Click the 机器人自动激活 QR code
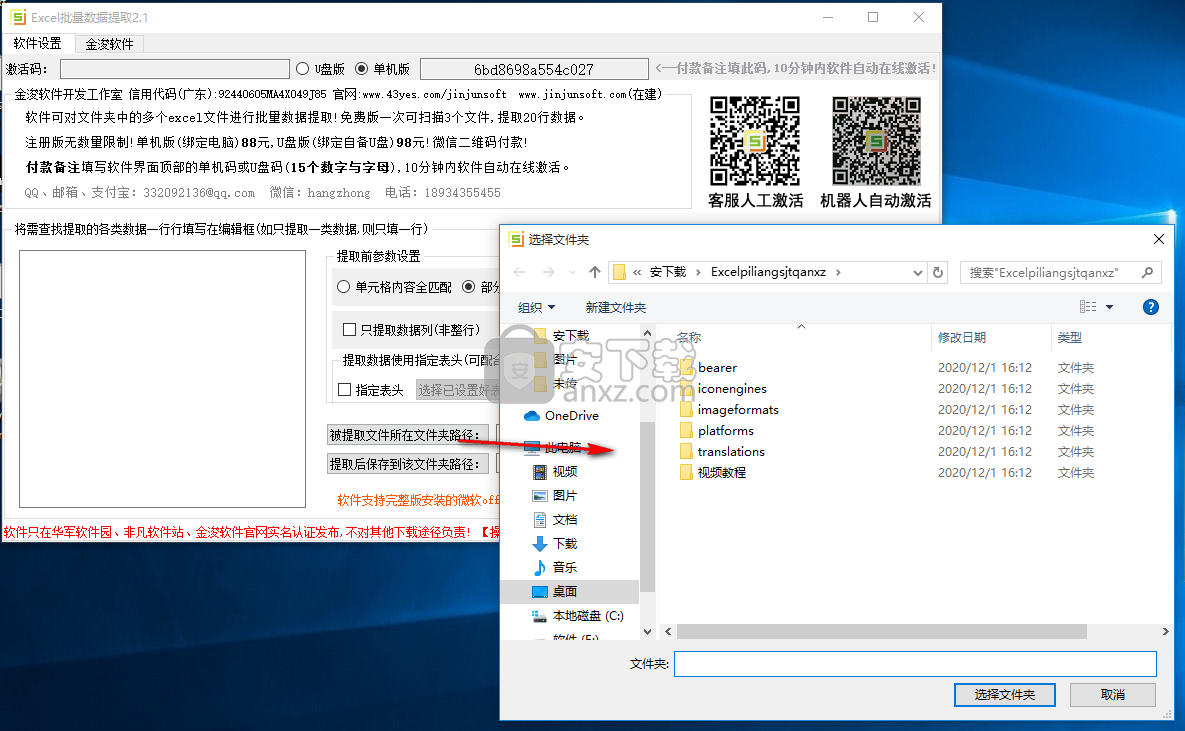 [x=876, y=141]
